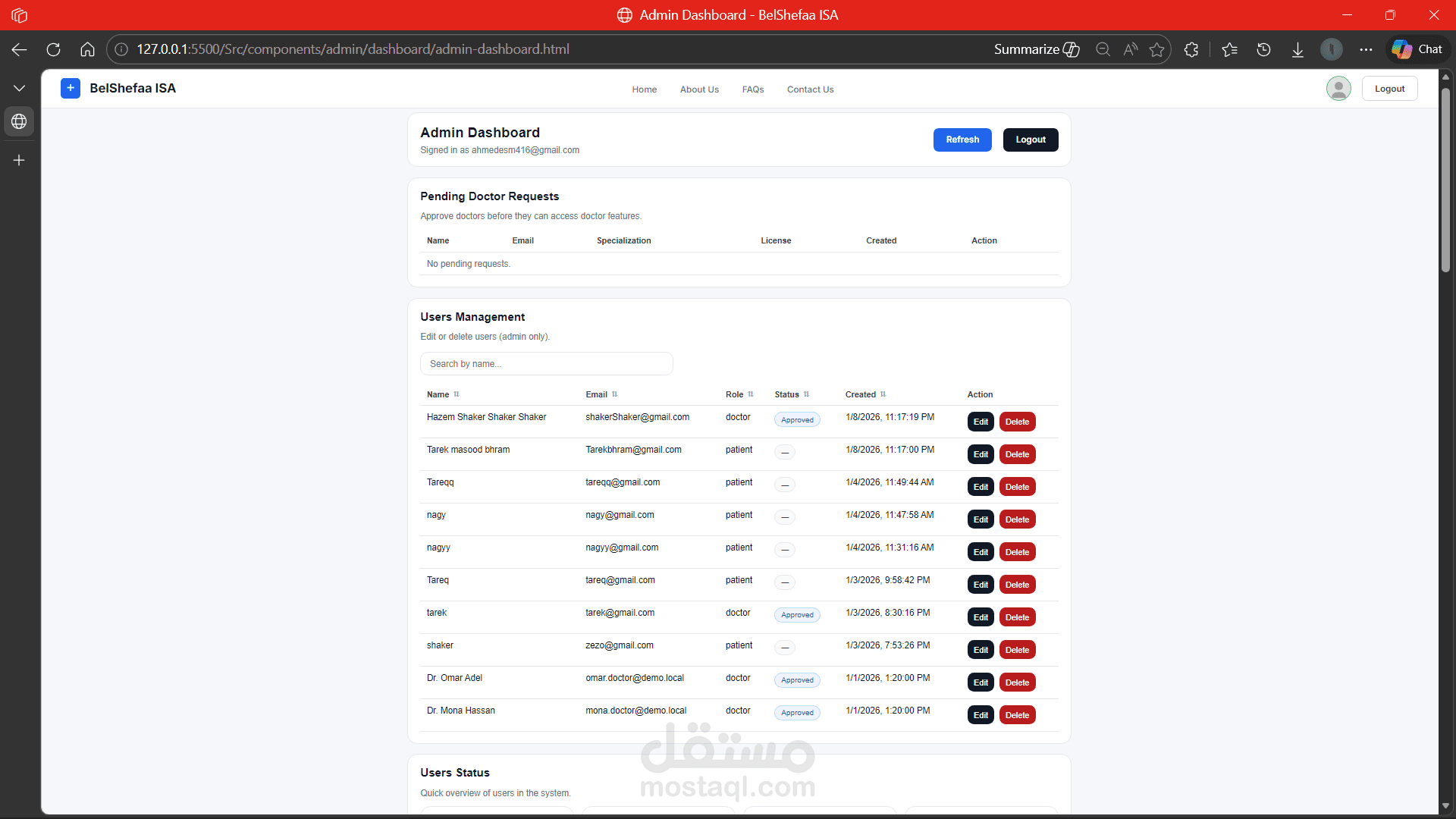Add page to favorites star icon
Image resolution: width=1456 pixels, height=819 pixels.
[x=1156, y=49]
